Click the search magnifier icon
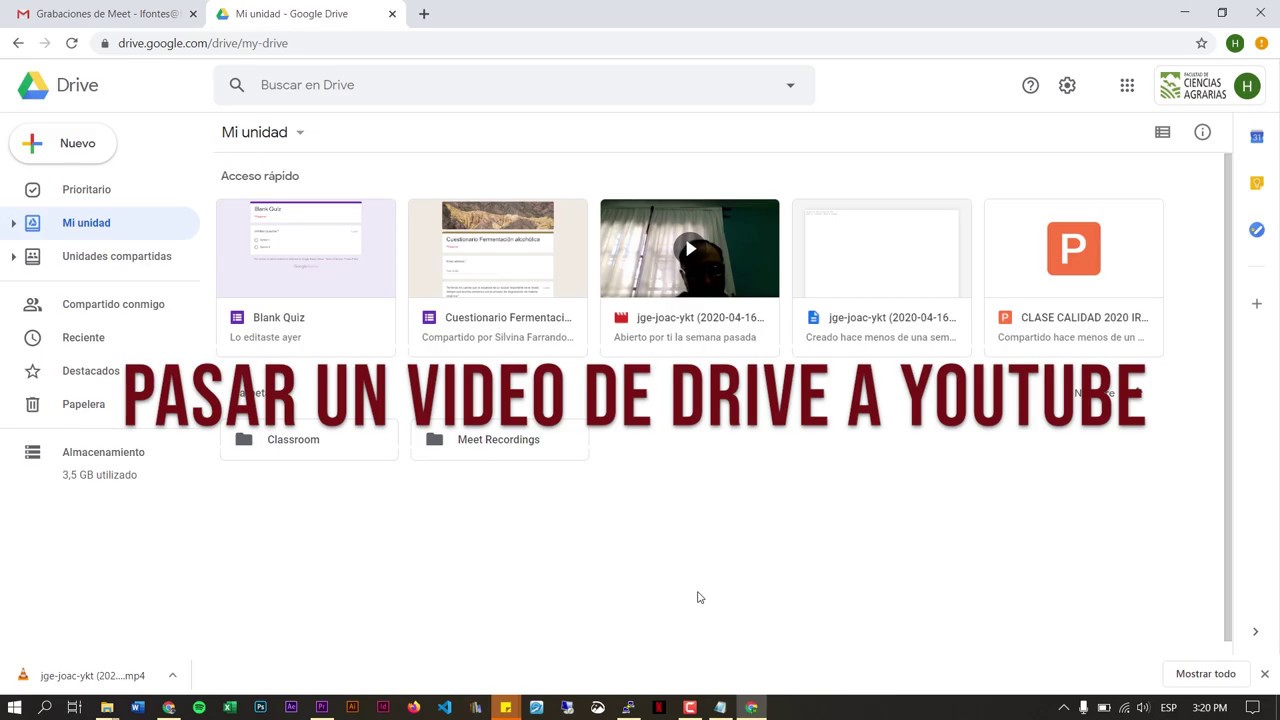The height and width of the screenshot is (720, 1280). point(237,85)
